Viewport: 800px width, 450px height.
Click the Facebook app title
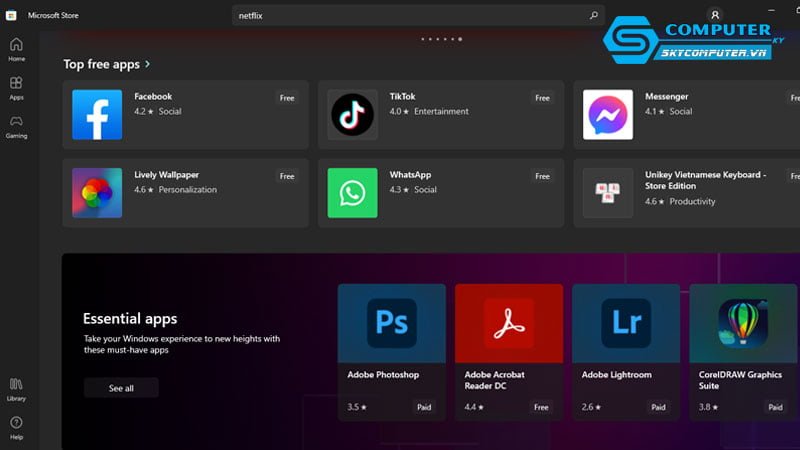tap(153, 96)
